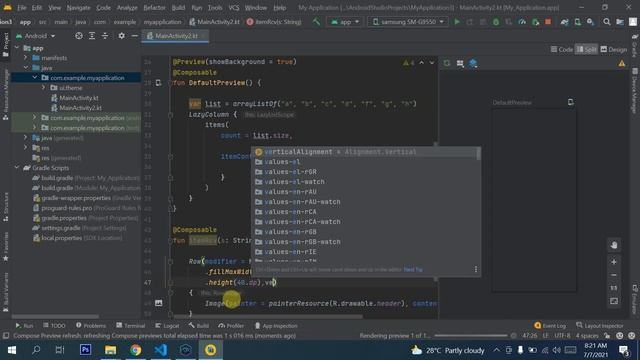Run the app with green play button
640x360 pixels.
457,22
